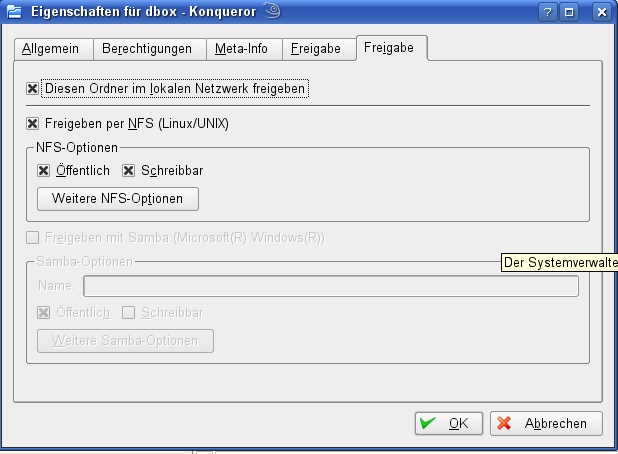The image size is (618, 454).
Task: Toggle NFS Schreibbar checkbox
Action: (x=128, y=171)
